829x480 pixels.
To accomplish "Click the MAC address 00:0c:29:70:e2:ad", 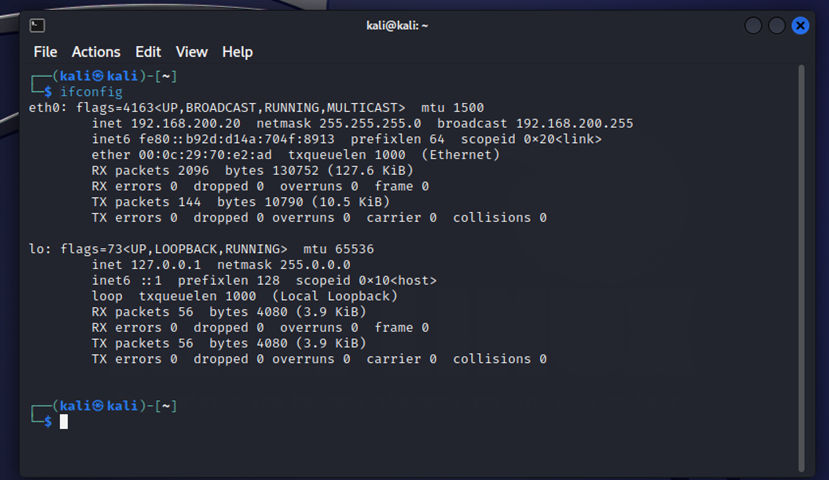I will pyautogui.click(x=205, y=154).
